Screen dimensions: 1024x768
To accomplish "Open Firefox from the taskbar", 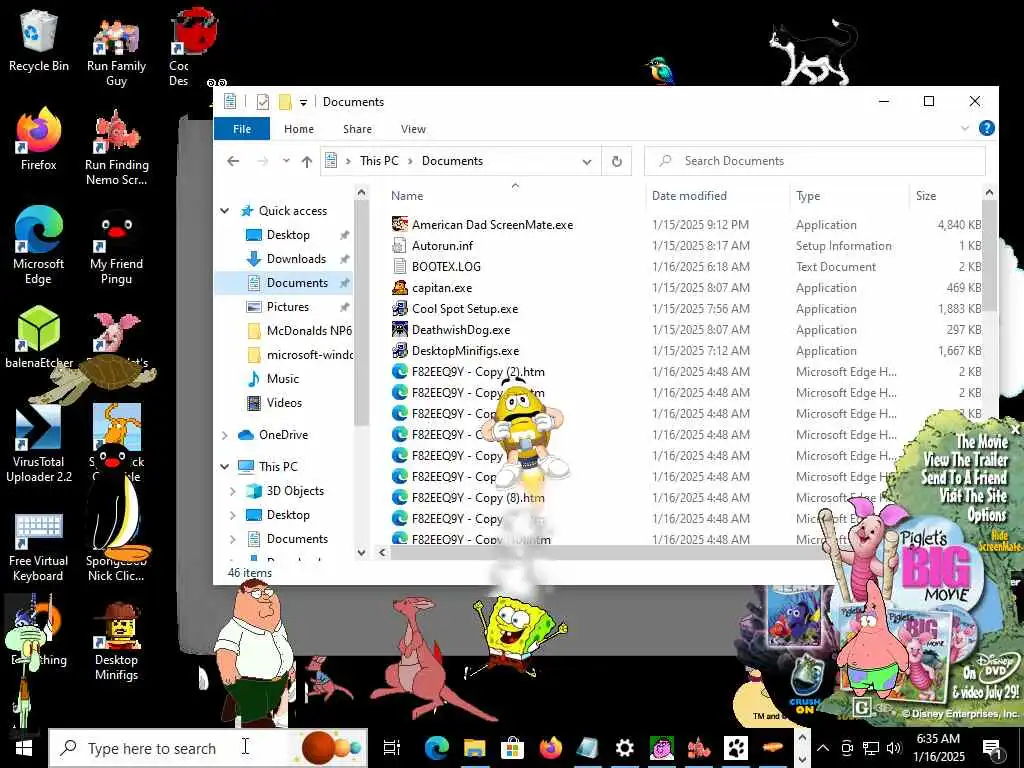I will [551, 748].
